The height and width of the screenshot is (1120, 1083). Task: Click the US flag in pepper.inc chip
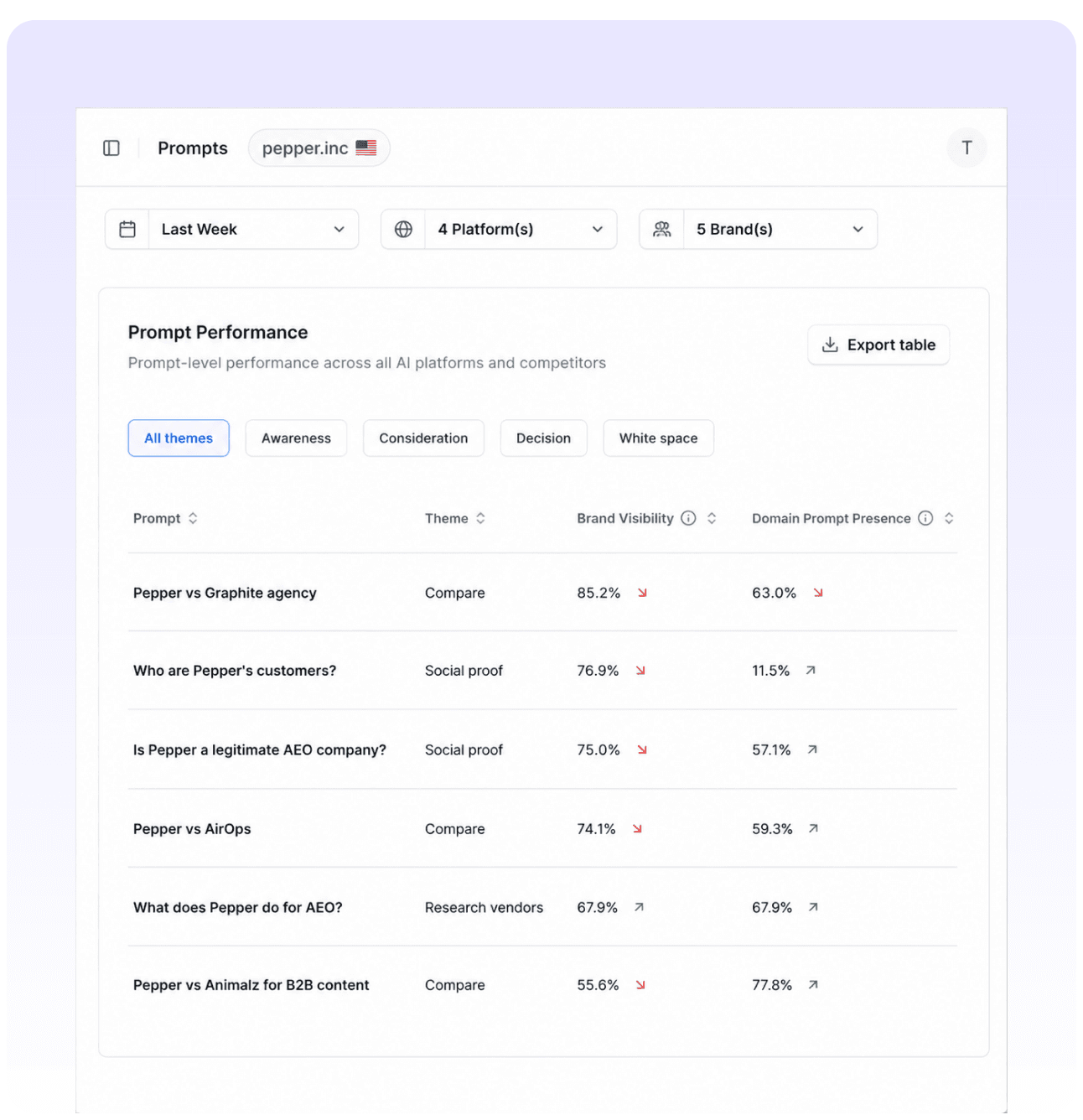(366, 148)
